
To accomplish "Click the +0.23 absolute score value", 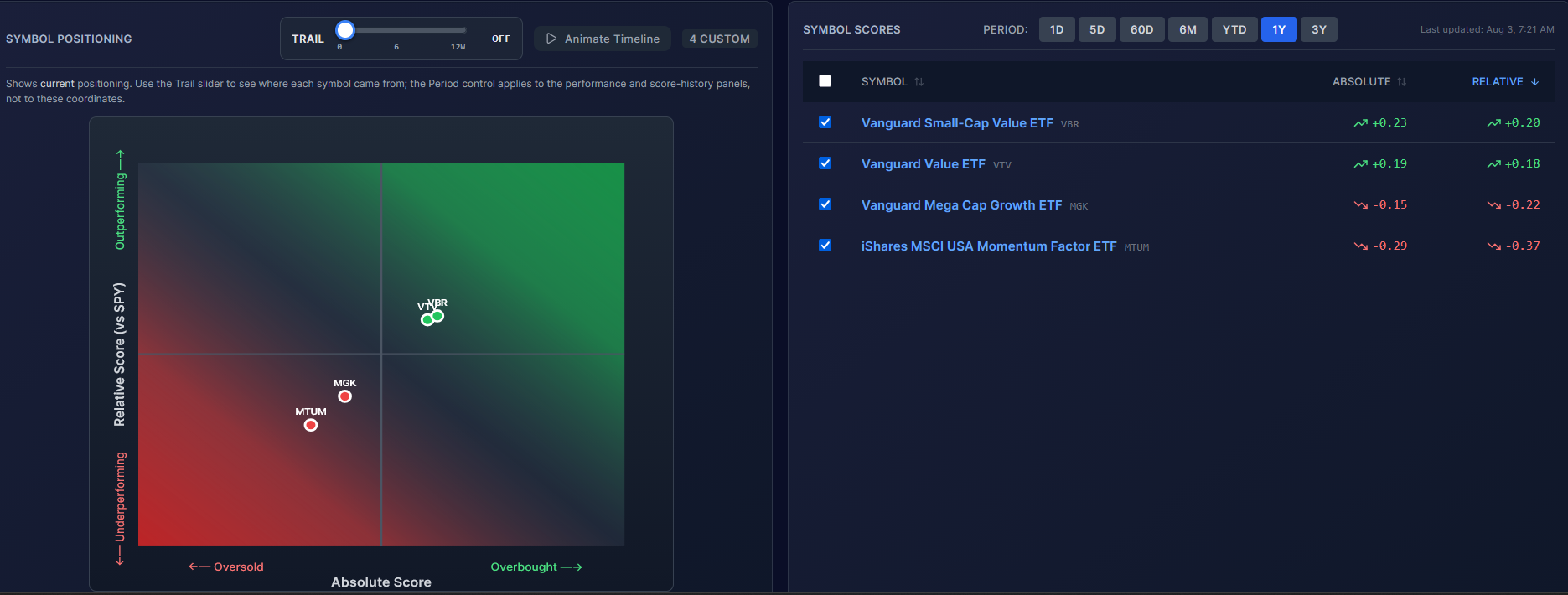I will coord(1389,122).
